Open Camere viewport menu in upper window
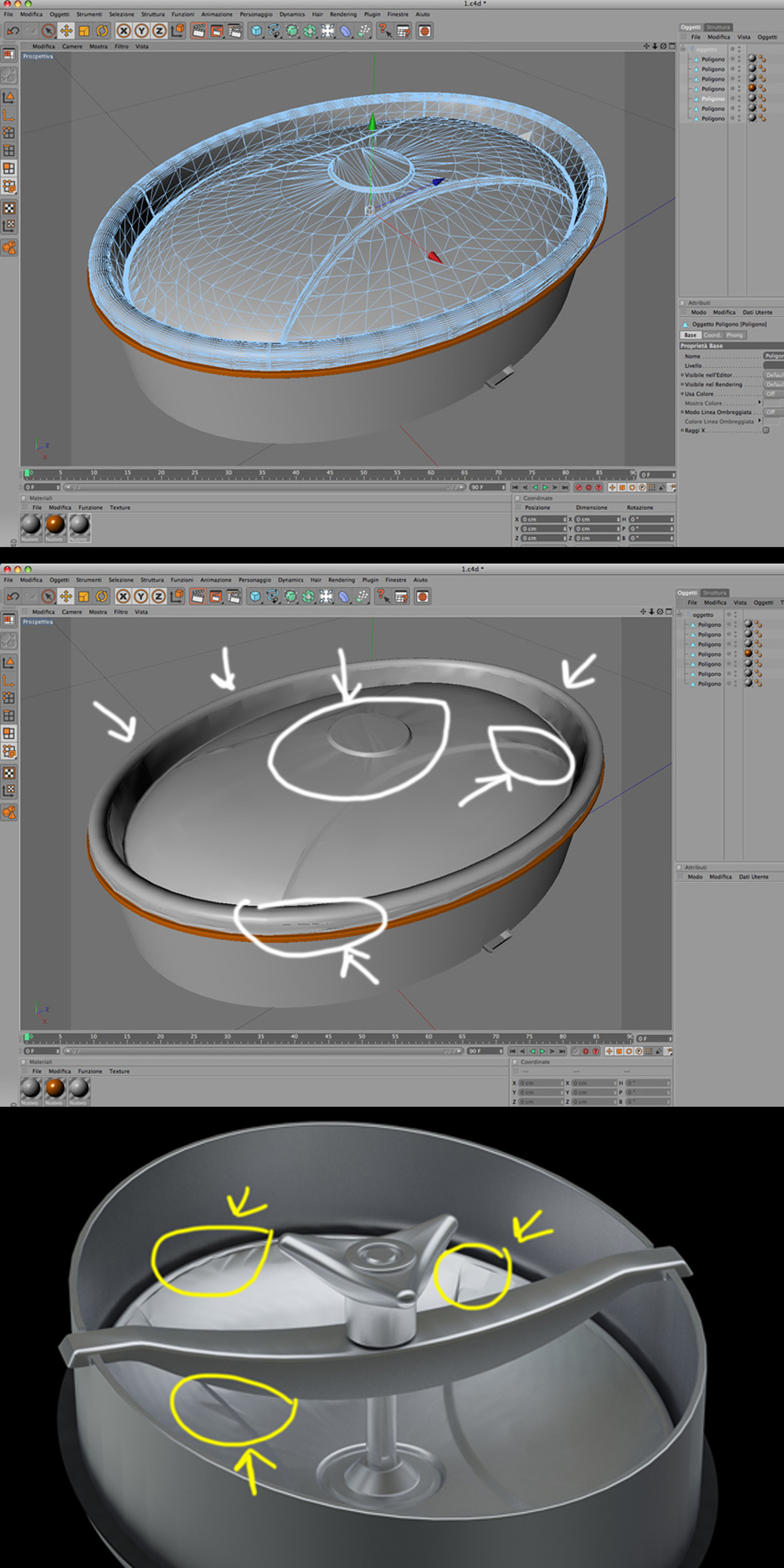Image resolution: width=784 pixels, height=1568 pixels. pyautogui.click(x=72, y=46)
